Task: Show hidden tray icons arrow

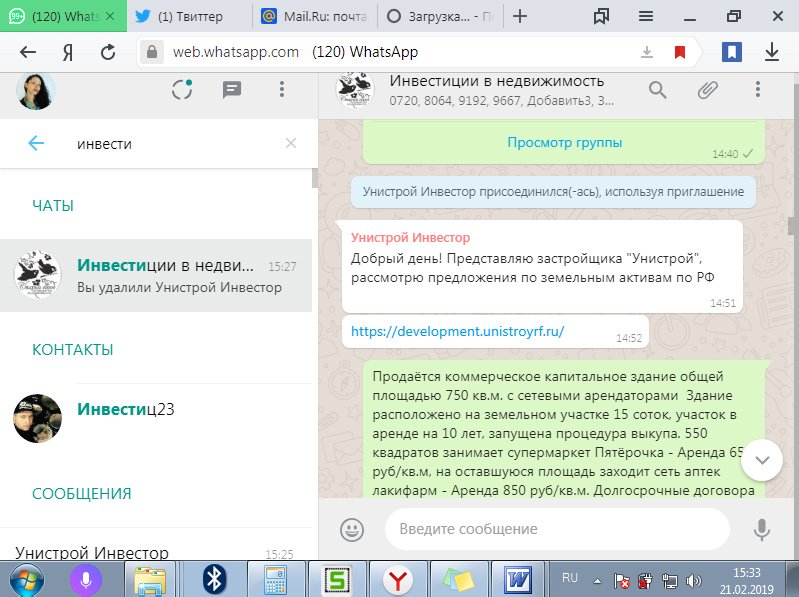Action: [x=597, y=581]
